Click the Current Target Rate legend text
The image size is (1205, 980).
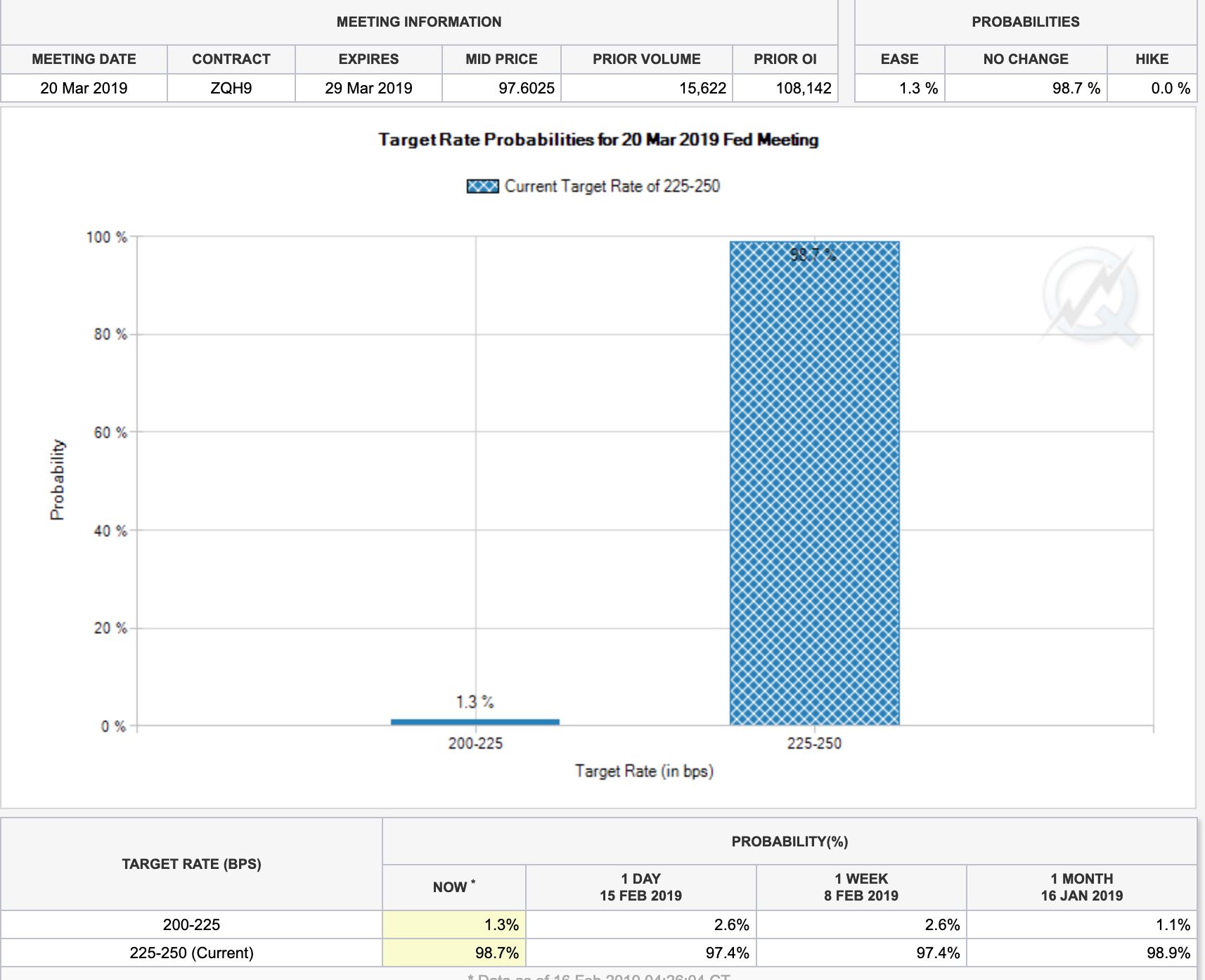(x=612, y=186)
